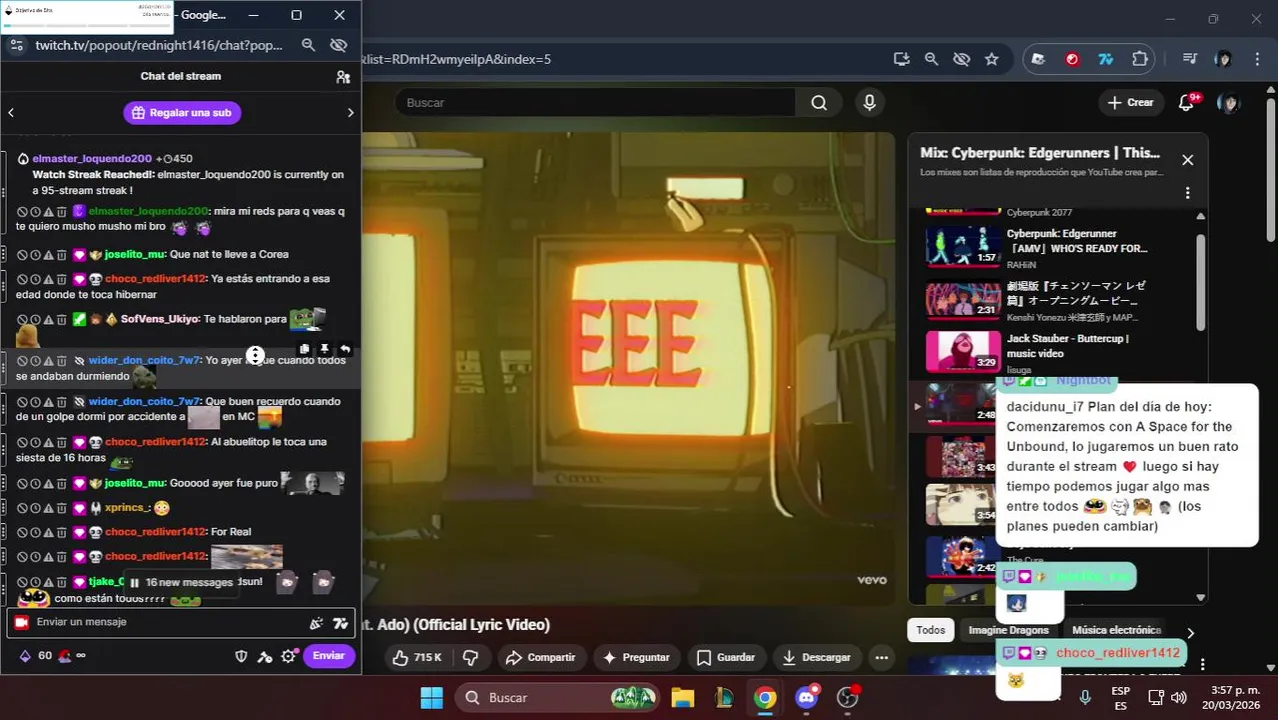Click the Compartir share button
This screenshot has width=1278, height=720.
(x=540, y=657)
